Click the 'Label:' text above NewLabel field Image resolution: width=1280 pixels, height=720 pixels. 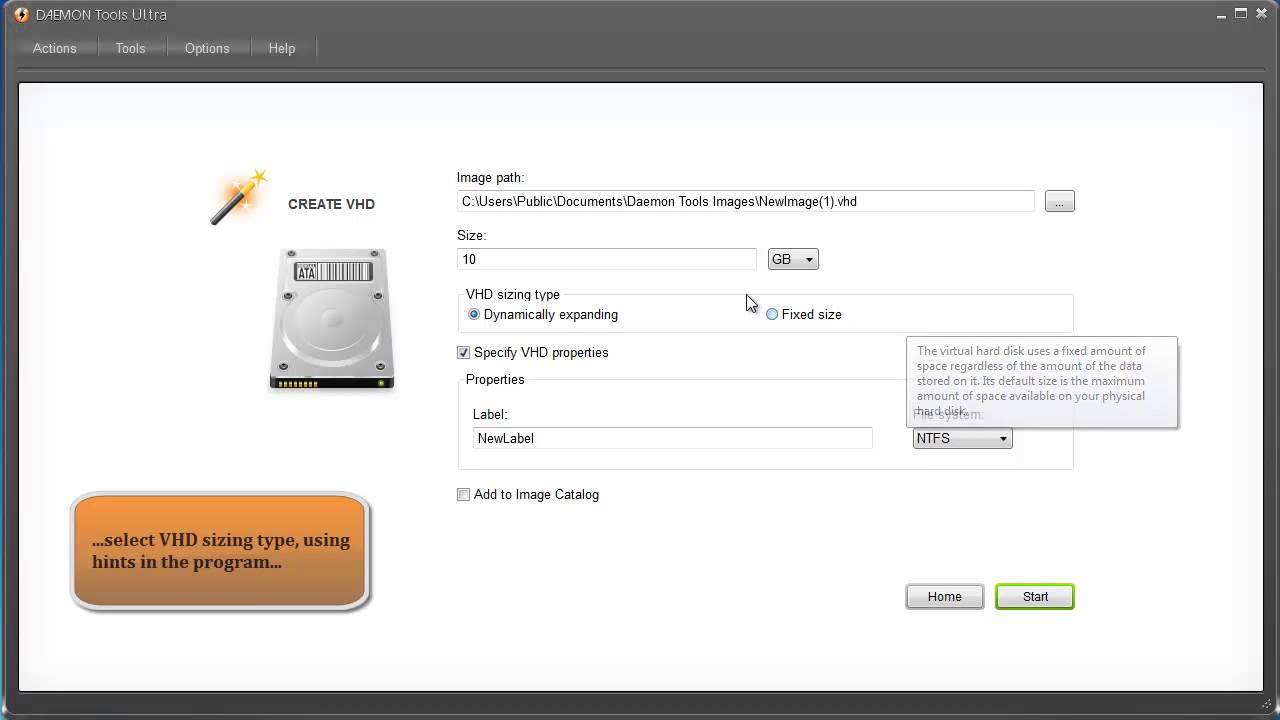pyautogui.click(x=490, y=414)
